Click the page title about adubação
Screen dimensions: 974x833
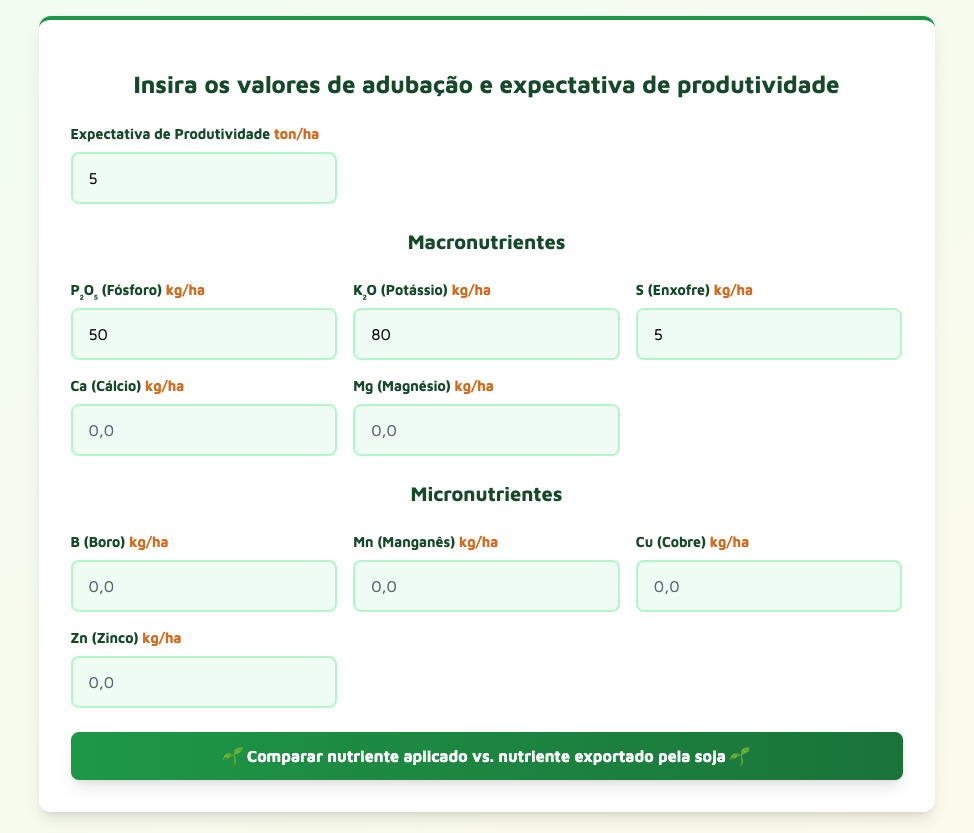(486, 85)
